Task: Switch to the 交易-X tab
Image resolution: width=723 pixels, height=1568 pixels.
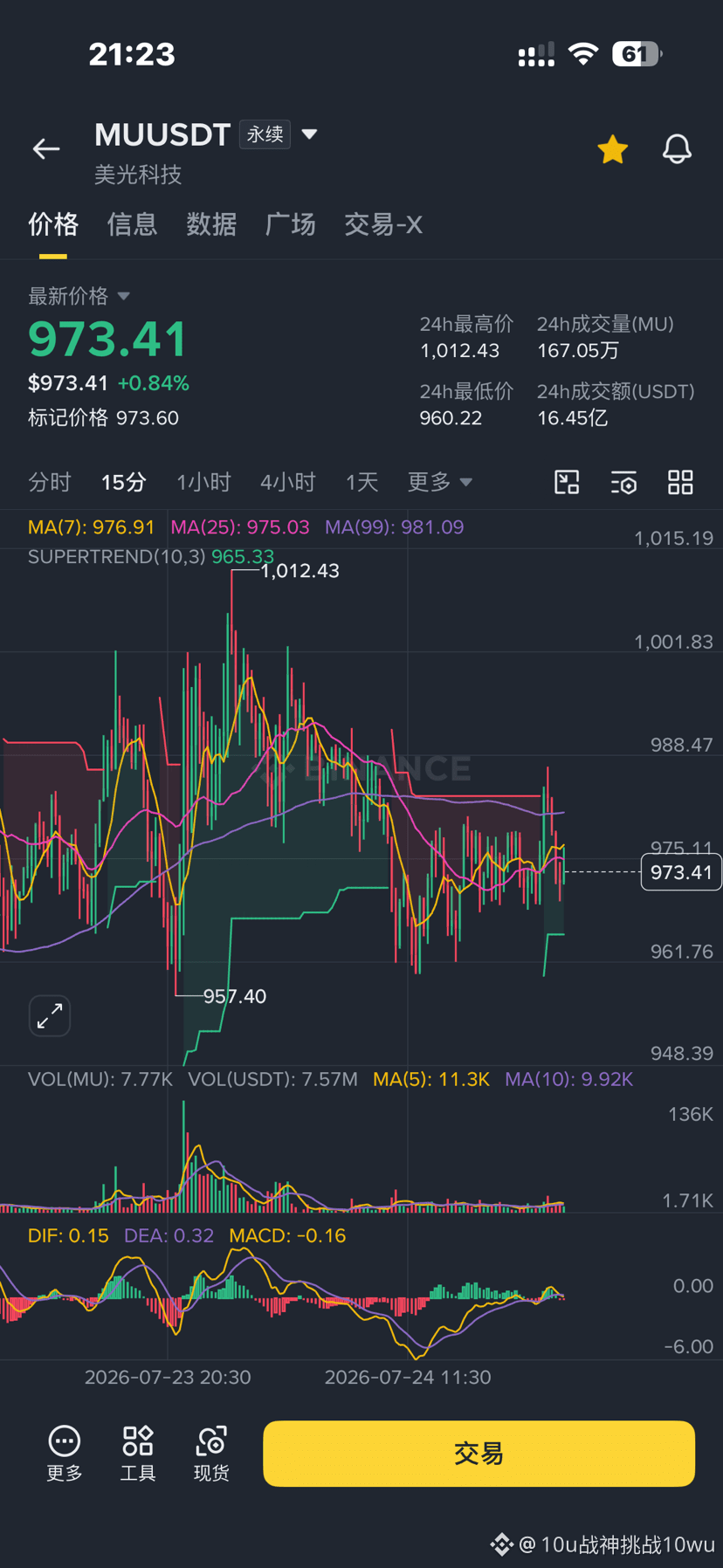Action: [383, 224]
